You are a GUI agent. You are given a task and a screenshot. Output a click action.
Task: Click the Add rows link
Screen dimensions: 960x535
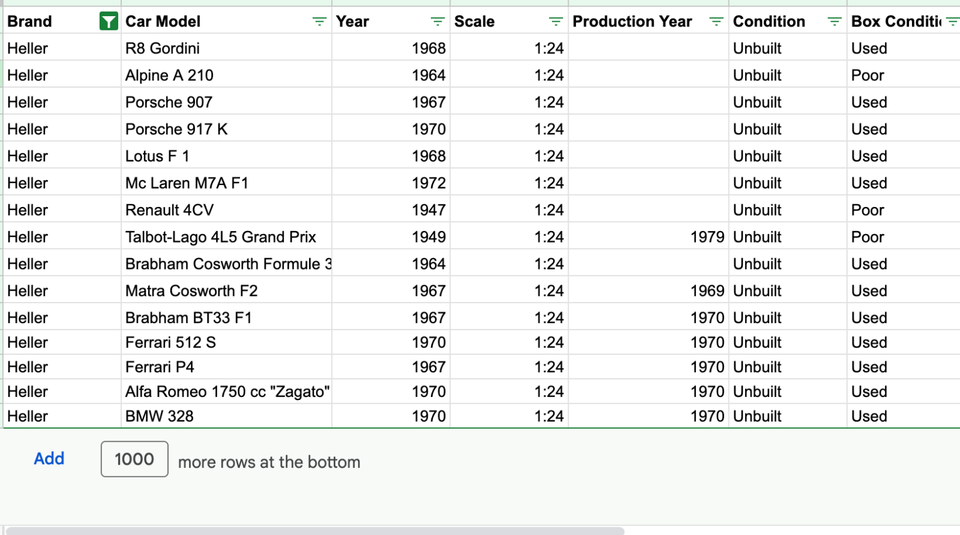pyautogui.click(x=49, y=459)
